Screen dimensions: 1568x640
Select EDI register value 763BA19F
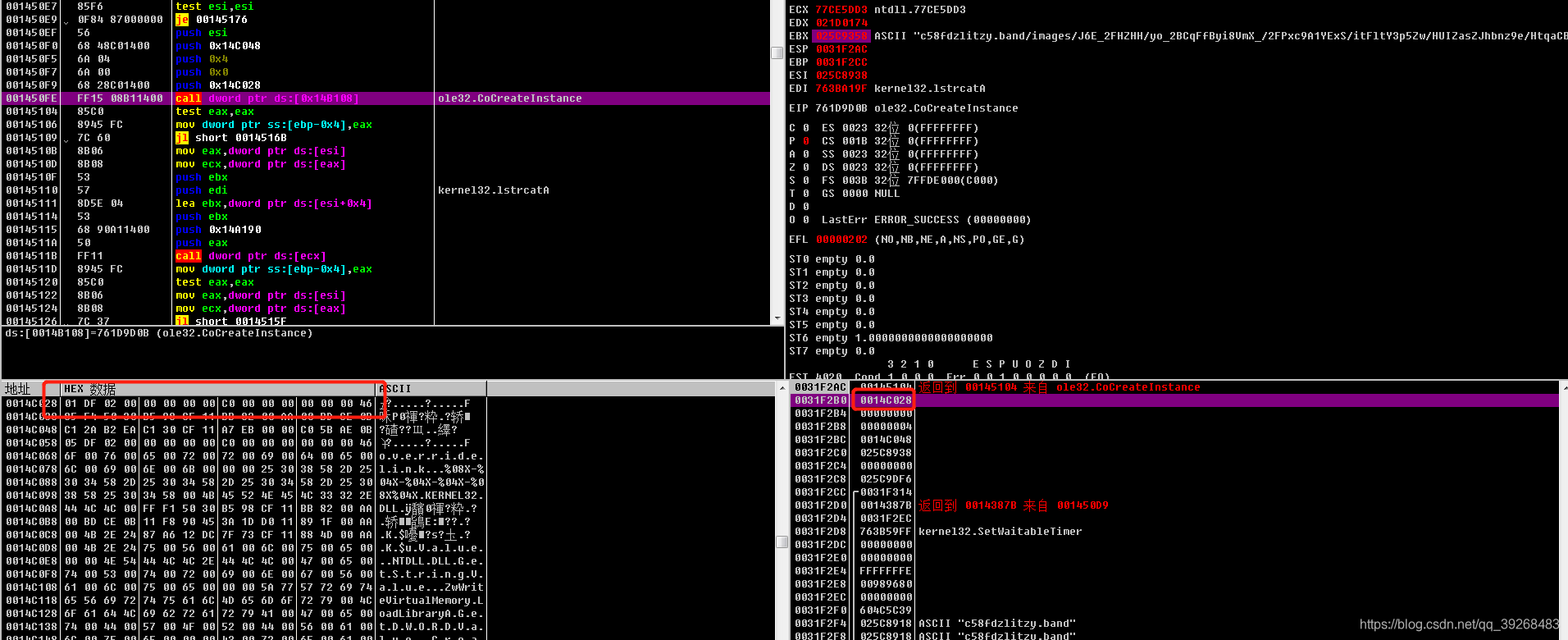click(841, 89)
